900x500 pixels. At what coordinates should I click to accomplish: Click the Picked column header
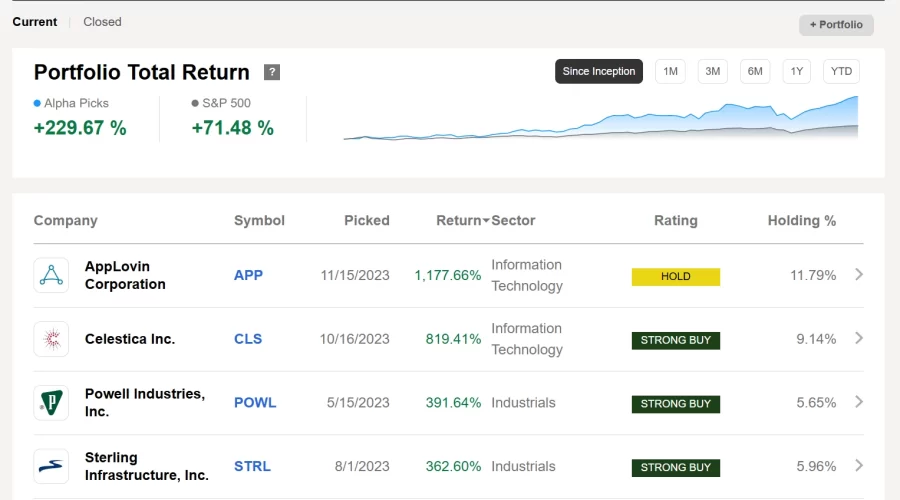pos(367,220)
